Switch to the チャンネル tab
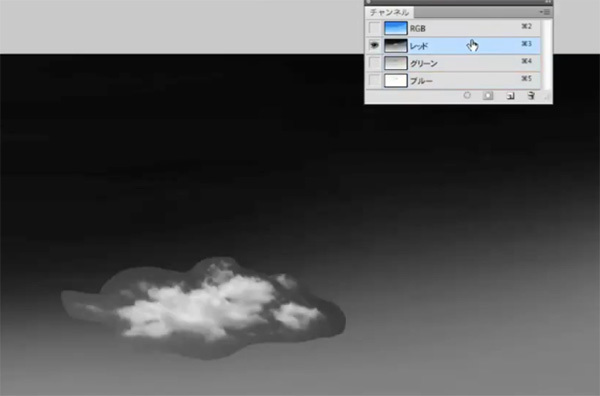The image size is (600, 396). tap(389, 12)
